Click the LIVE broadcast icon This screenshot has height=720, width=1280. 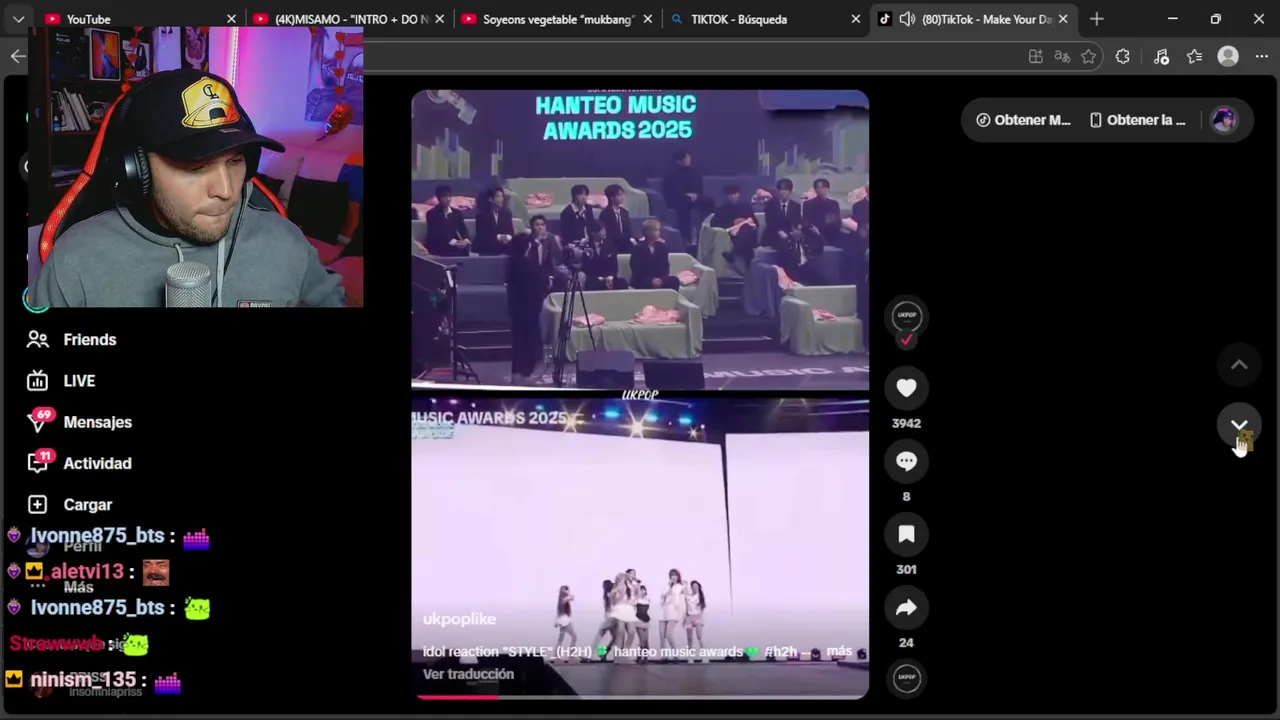38,381
